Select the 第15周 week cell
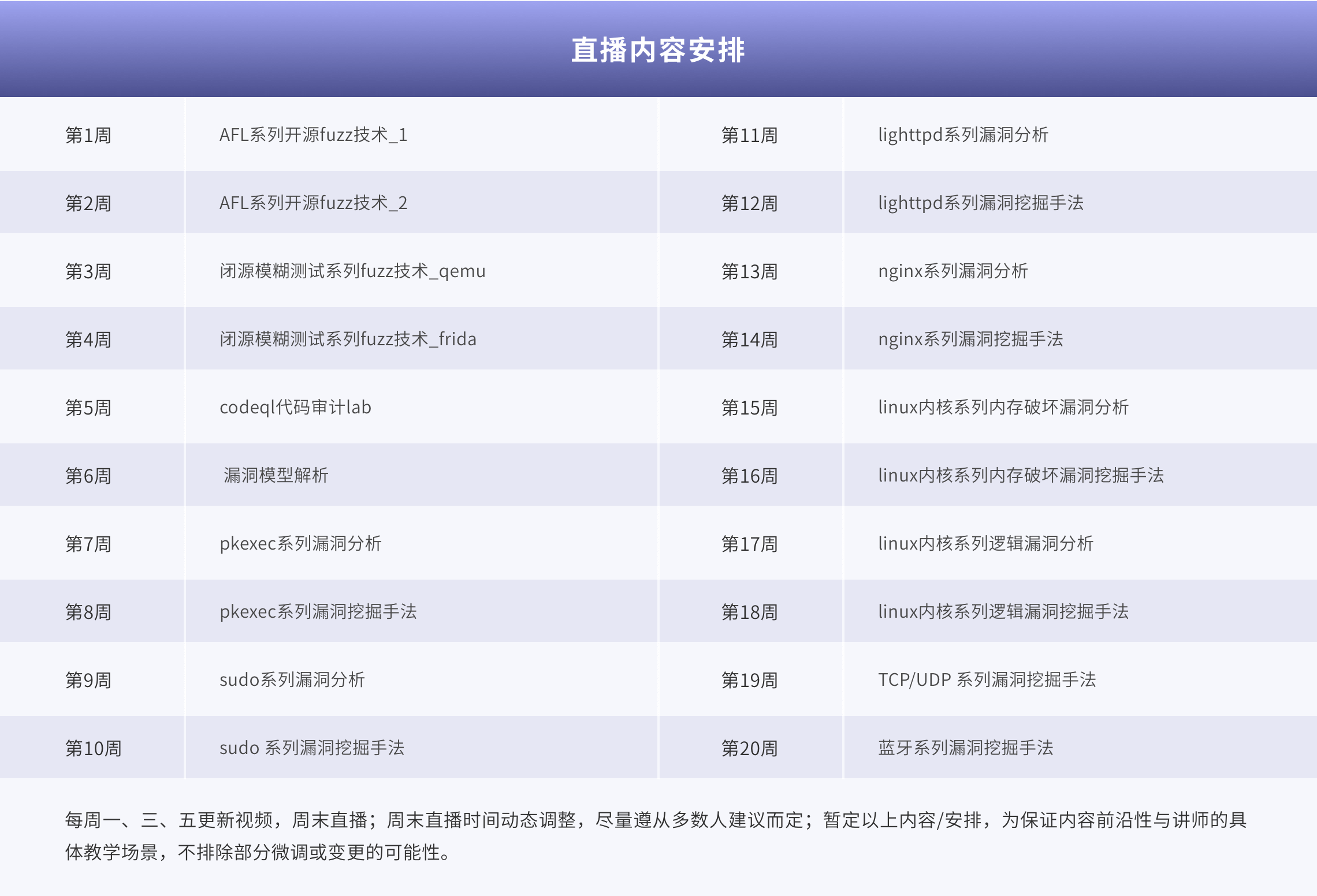 [749, 408]
